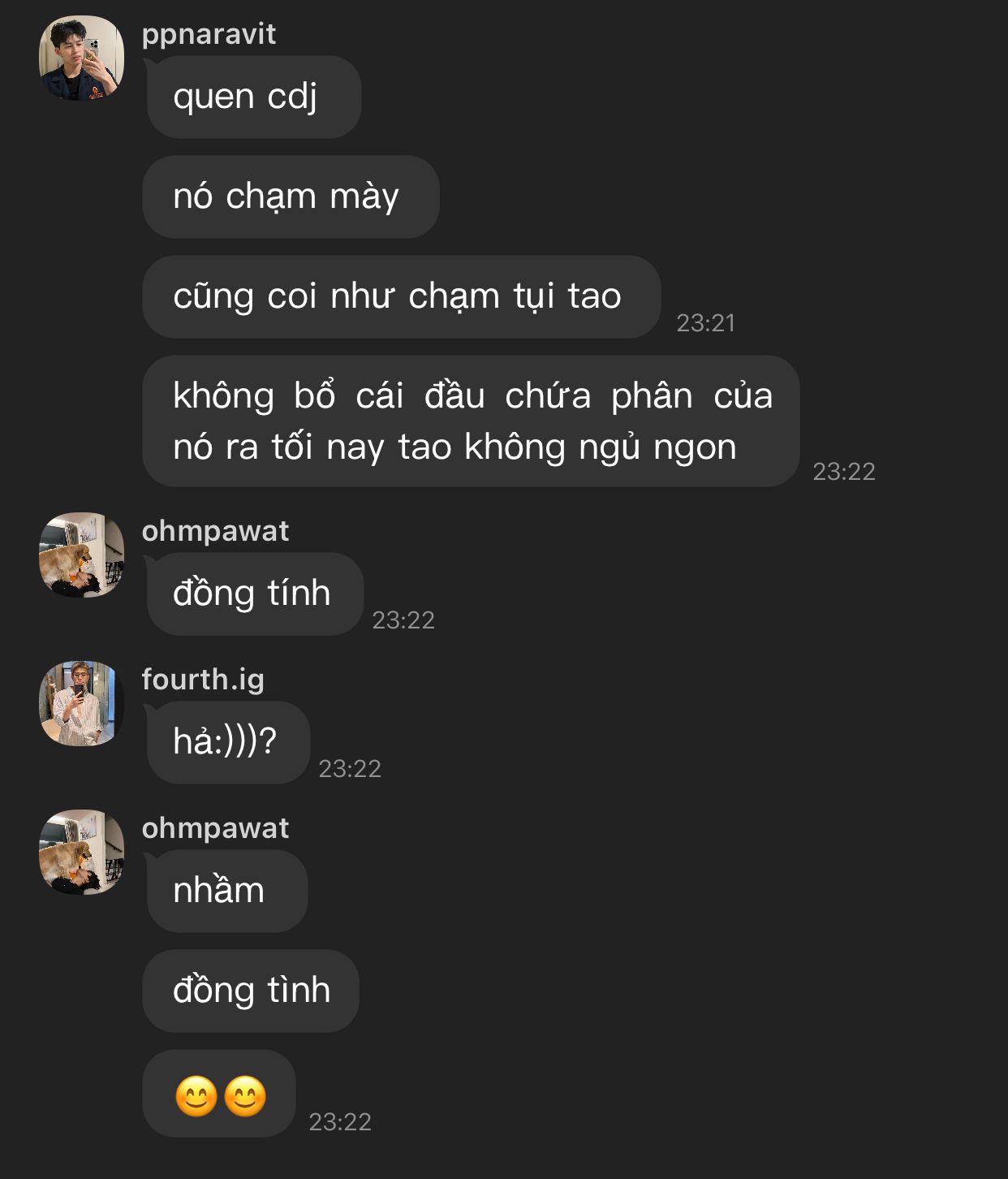Tap the long 'không bổ cái đầu' message
Image resolution: width=1008 pixels, height=1179 pixels.
point(472,421)
